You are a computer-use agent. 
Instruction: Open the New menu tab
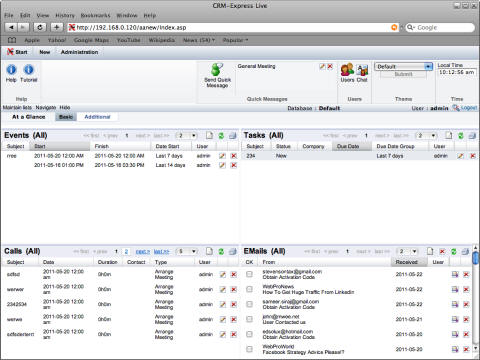(45, 52)
